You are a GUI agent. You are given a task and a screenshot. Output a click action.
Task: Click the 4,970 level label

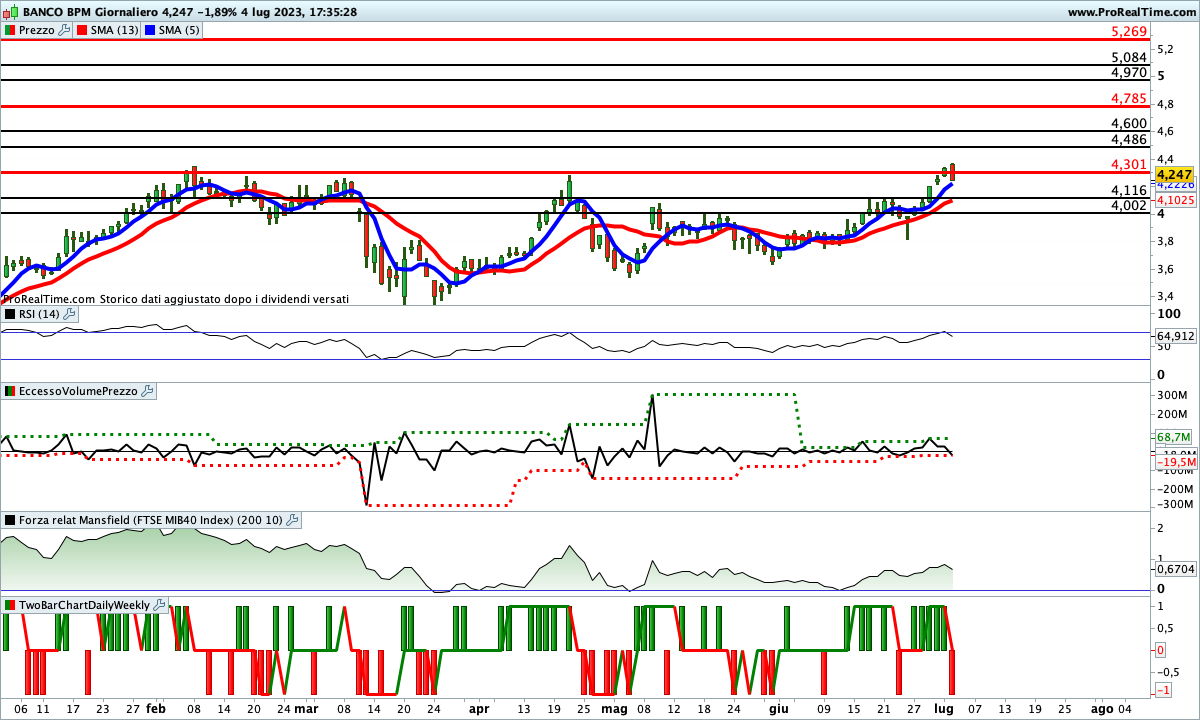point(1129,73)
